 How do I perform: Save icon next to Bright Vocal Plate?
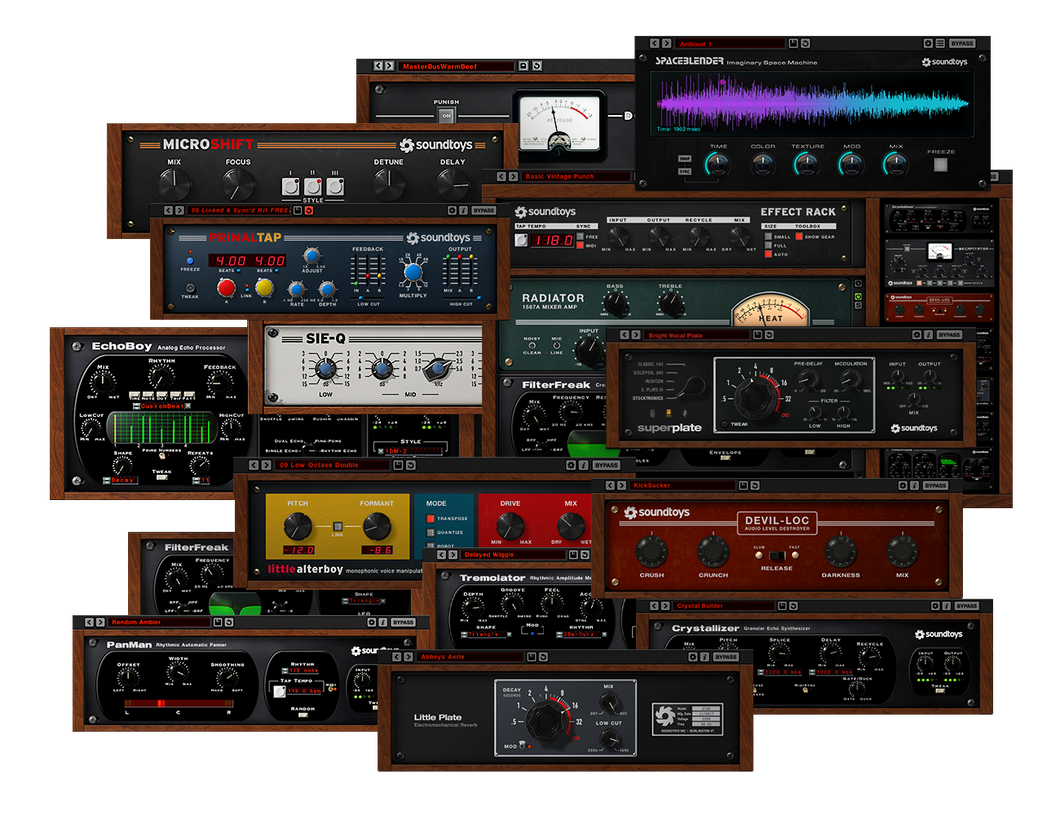[758, 334]
